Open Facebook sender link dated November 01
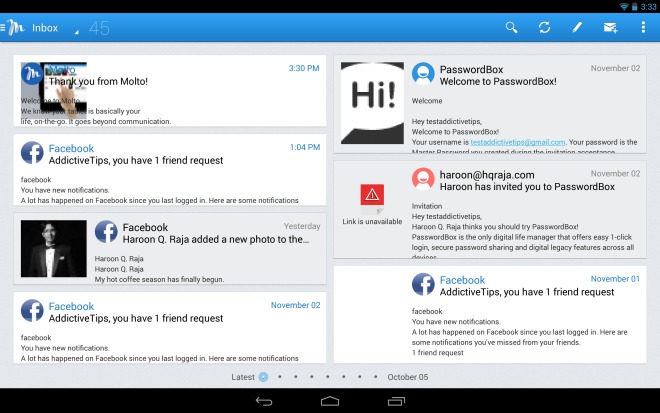660x413 pixels. point(462,280)
